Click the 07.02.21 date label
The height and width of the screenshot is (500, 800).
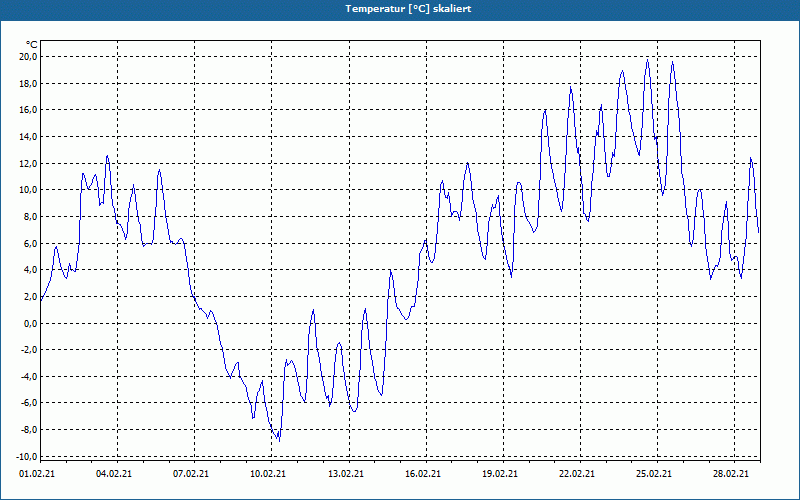[191, 473]
